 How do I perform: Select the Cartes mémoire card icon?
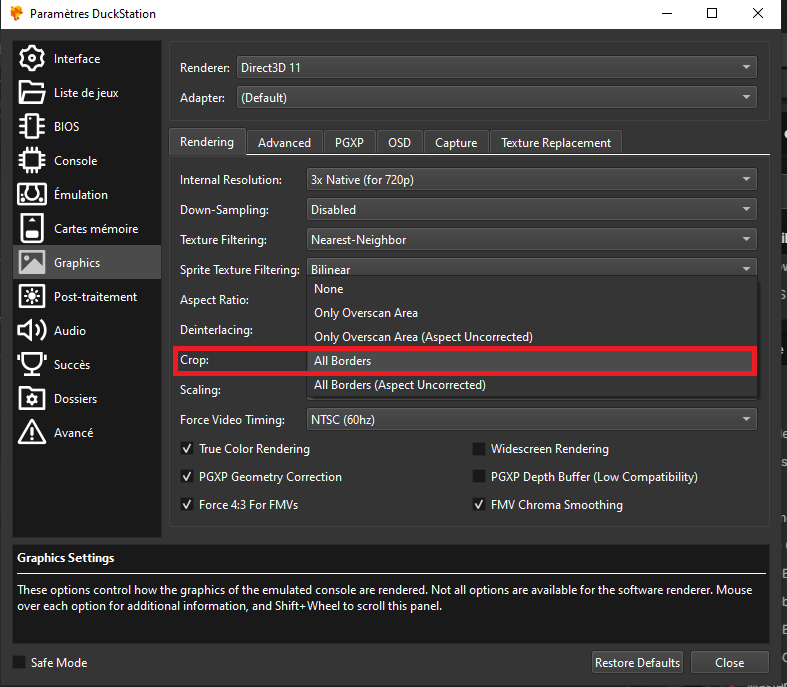click(x=32, y=228)
